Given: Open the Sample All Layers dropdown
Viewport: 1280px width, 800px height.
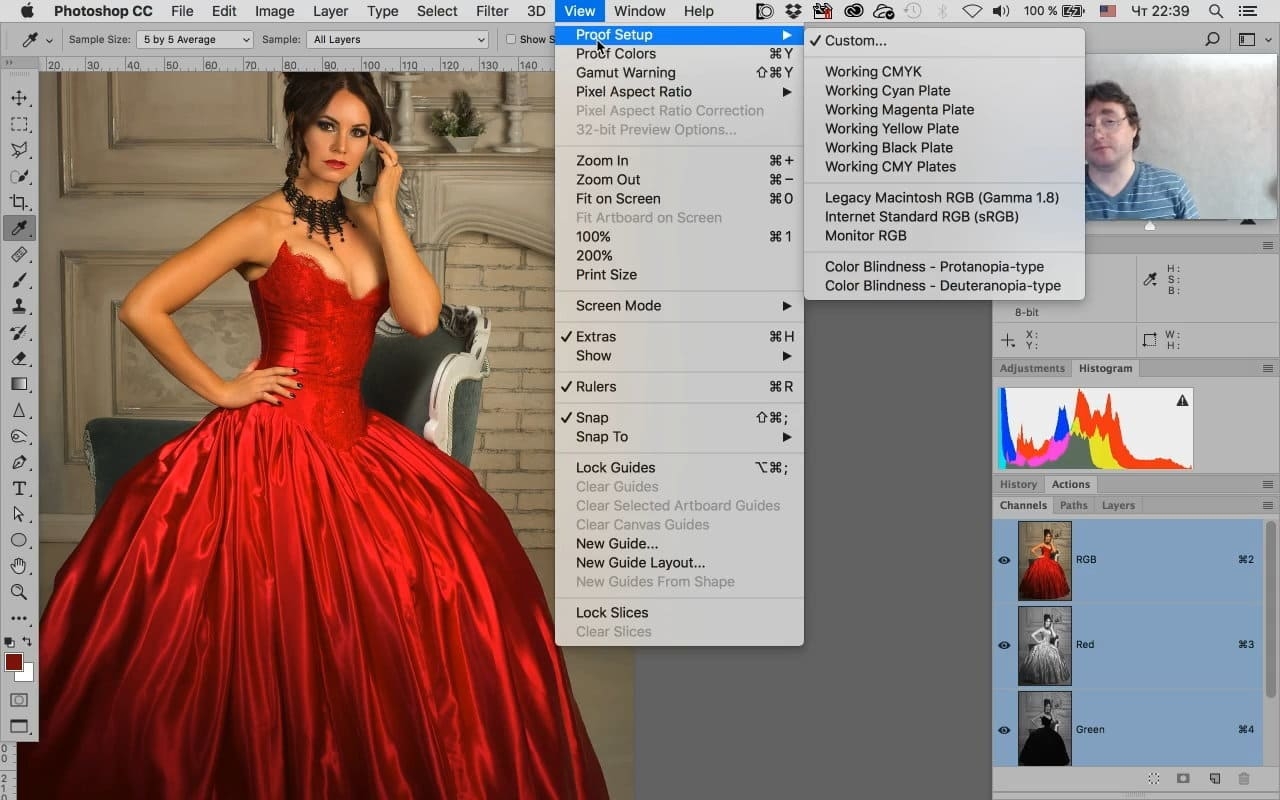Looking at the screenshot, I should click(x=398, y=40).
